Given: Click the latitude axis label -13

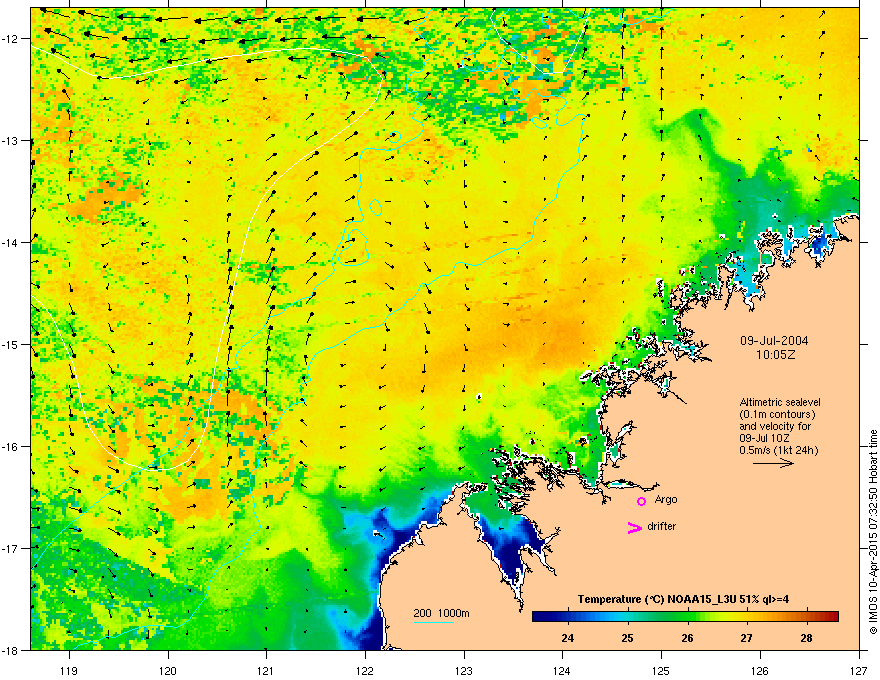Looking at the screenshot, I should pyautogui.click(x=10, y=140).
